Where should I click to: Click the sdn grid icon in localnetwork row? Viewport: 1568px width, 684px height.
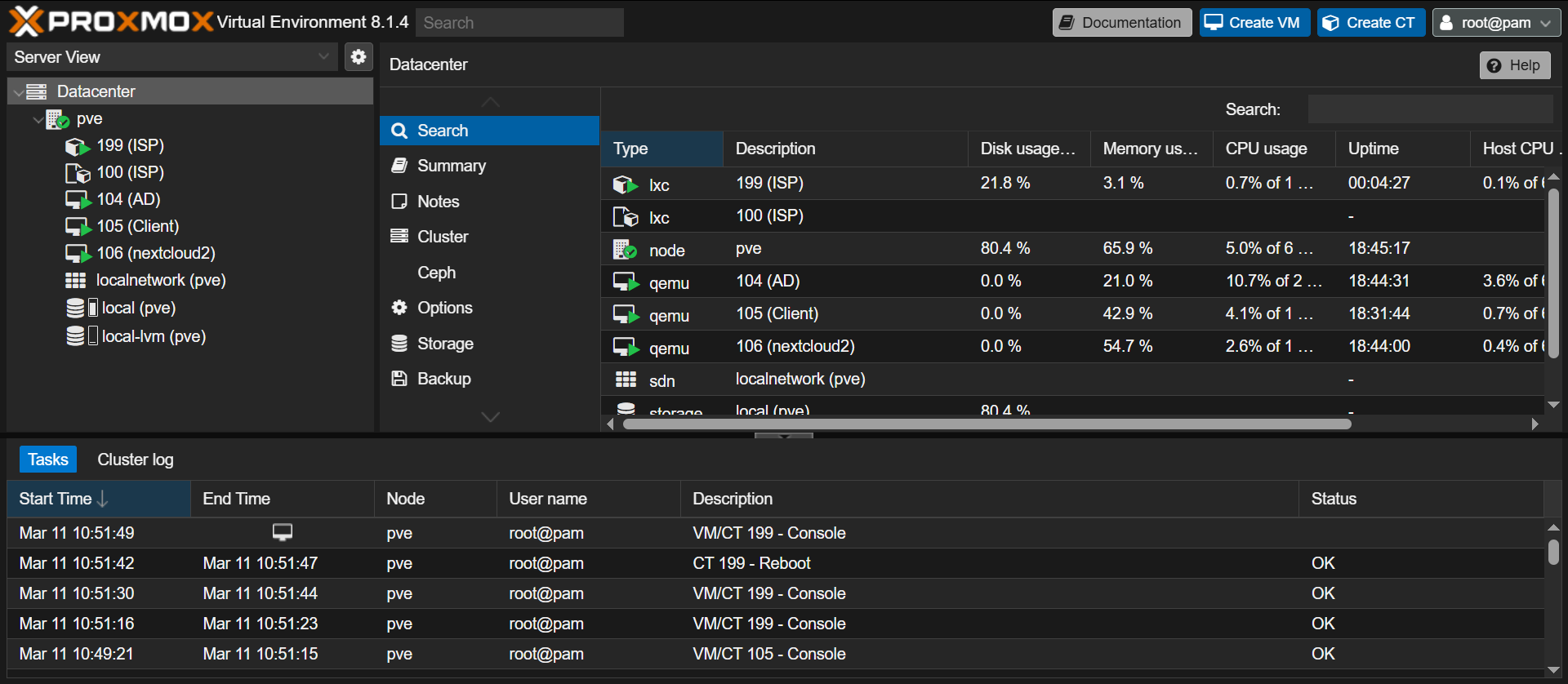(626, 380)
